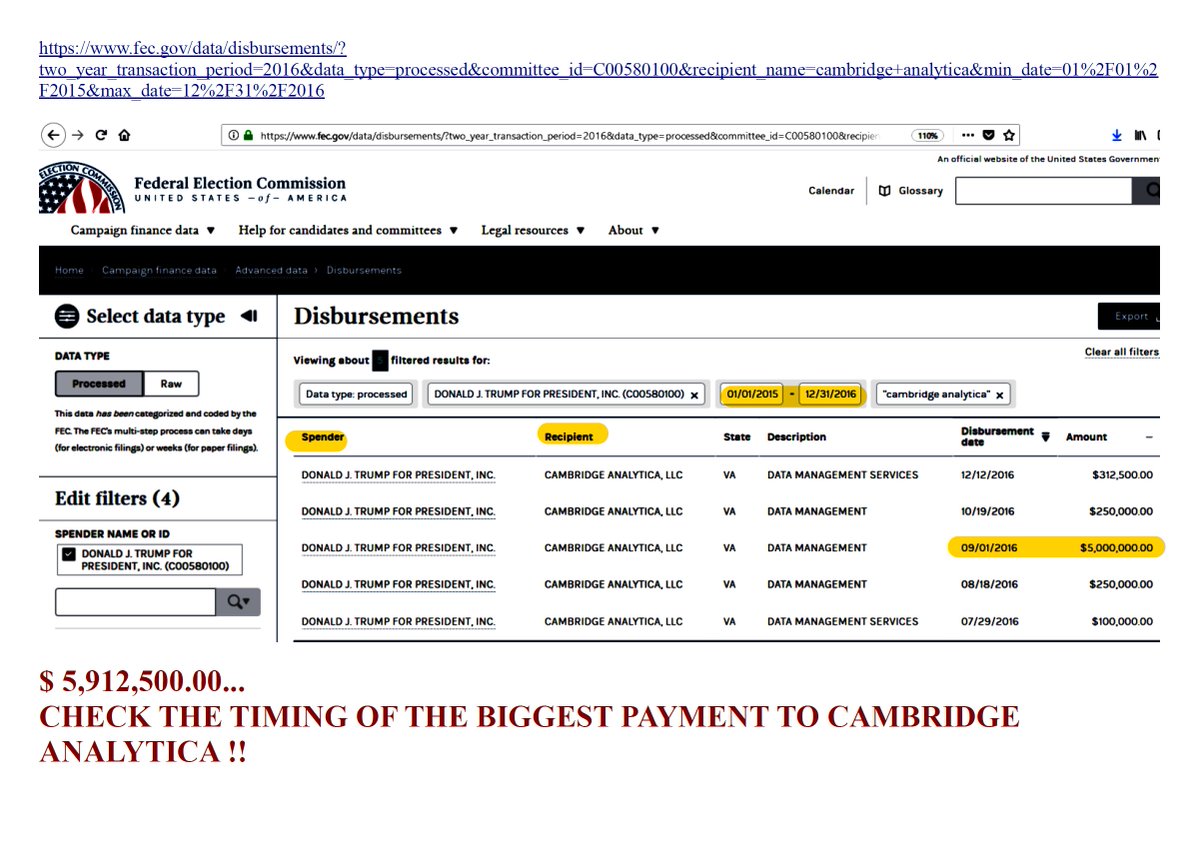Open the browser downloads arrow icon
This screenshot has height=843, width=1200.
click(1117, 135)
